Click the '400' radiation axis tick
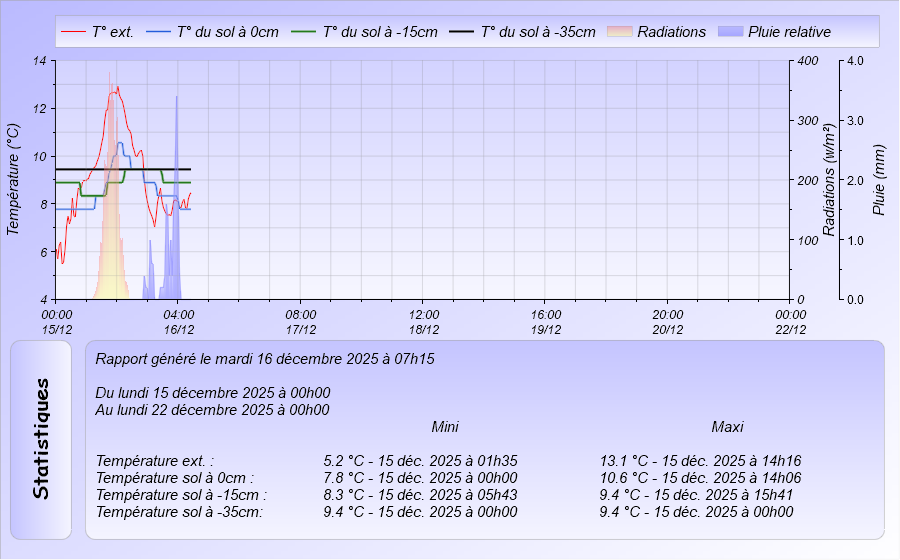 pos(808,61)
